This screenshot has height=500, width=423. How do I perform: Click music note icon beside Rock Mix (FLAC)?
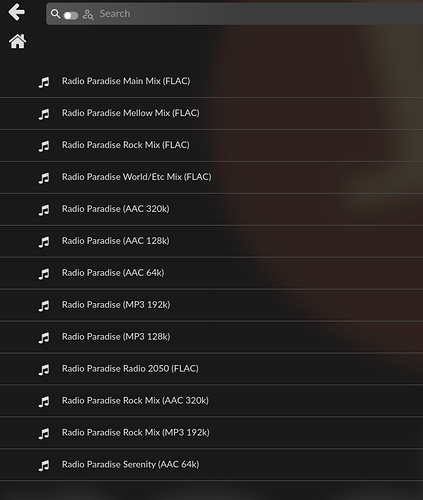point(44,146)
